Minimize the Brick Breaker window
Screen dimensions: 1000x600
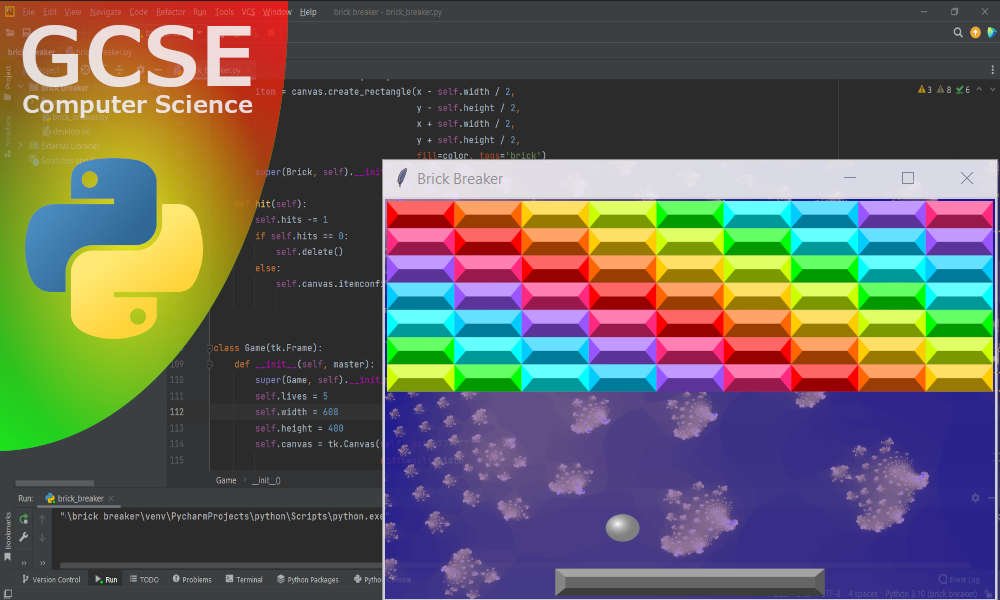pos(849,178)
